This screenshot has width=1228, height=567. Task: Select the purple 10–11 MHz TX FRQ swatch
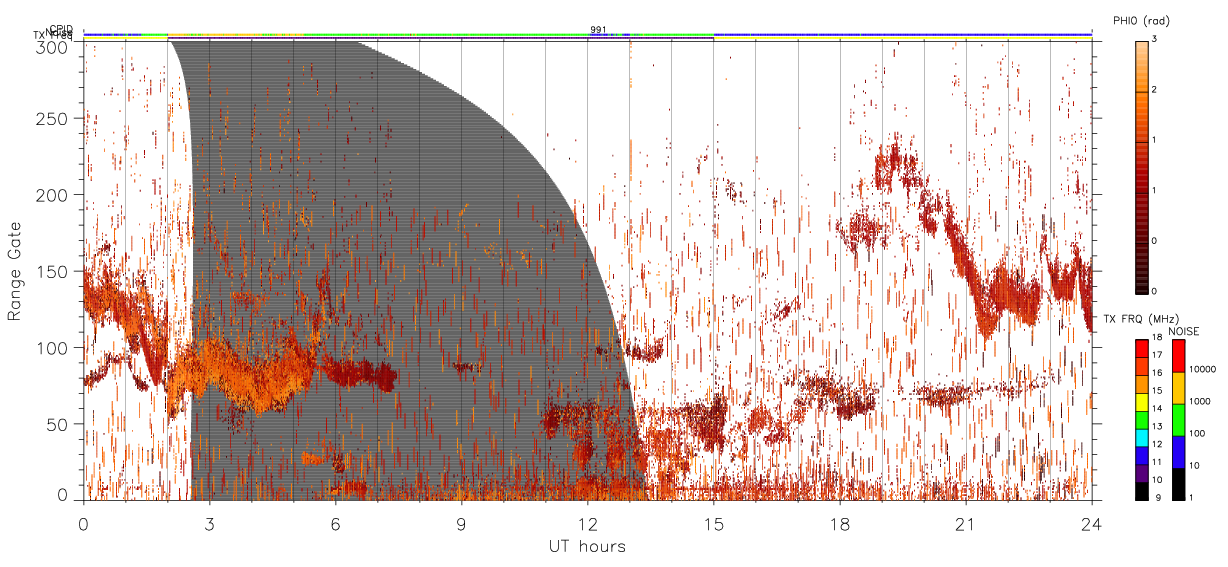click(x=1141, y=472)
